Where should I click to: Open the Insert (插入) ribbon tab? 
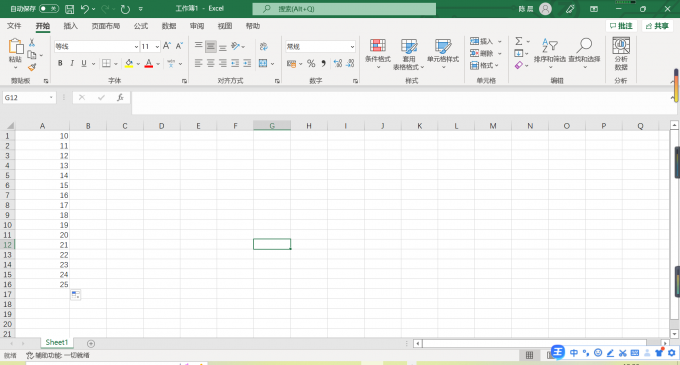(x=71, y=26)
